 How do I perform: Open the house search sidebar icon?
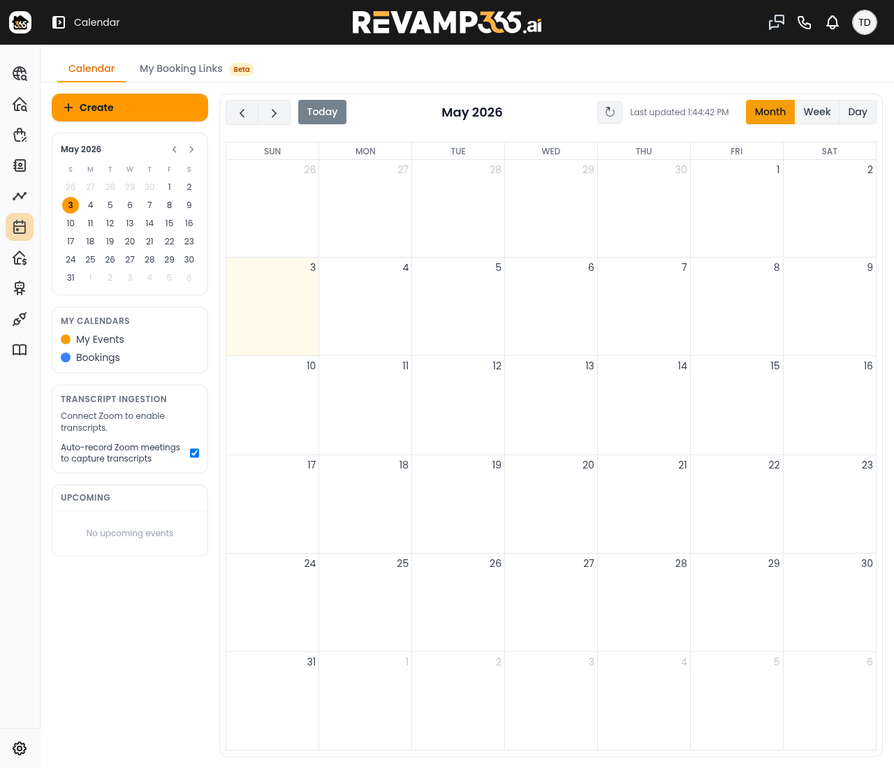pyautogui.click(x=20, y=104)
